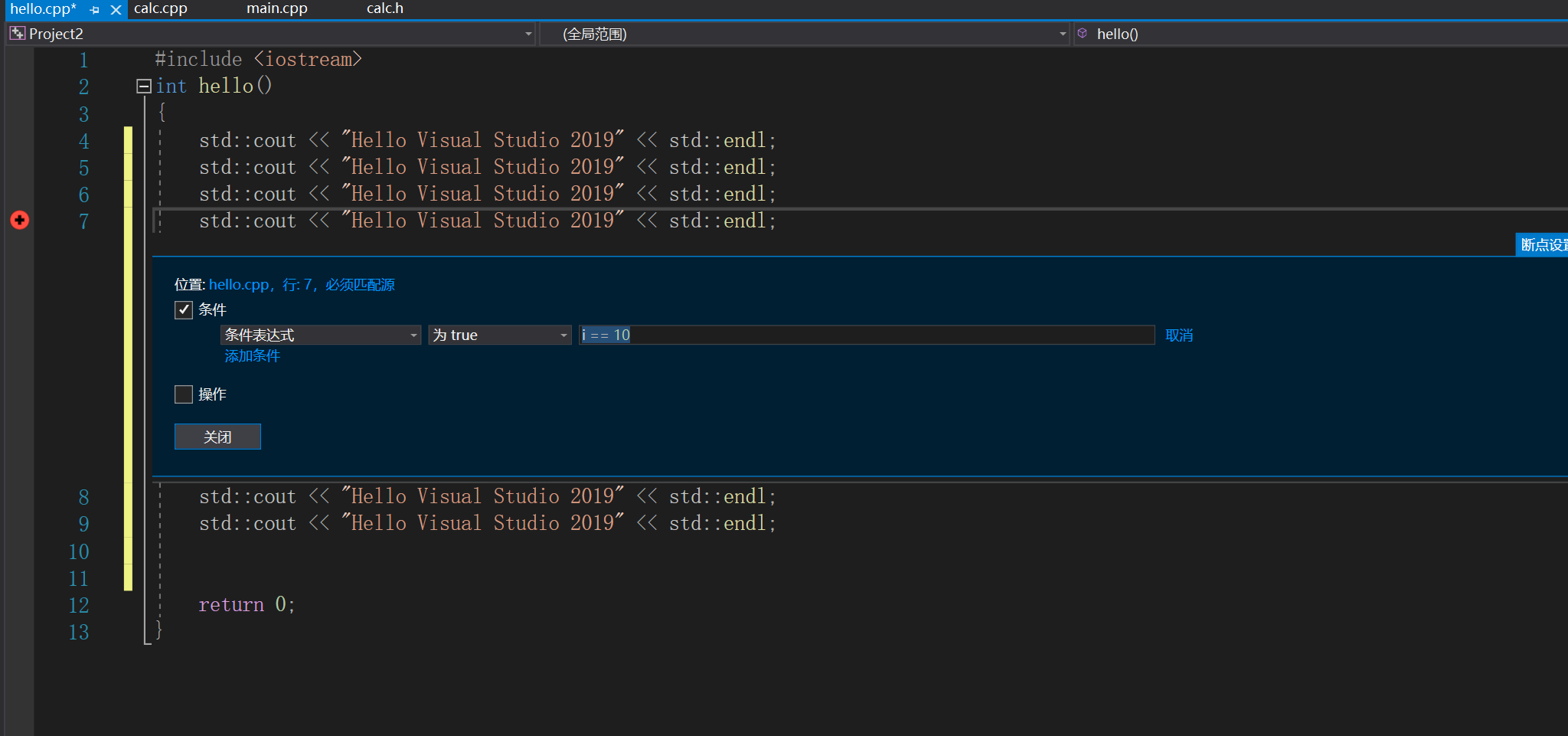Click the std::cout statement on line 9
1568x736 pixels.
(488, 523)
